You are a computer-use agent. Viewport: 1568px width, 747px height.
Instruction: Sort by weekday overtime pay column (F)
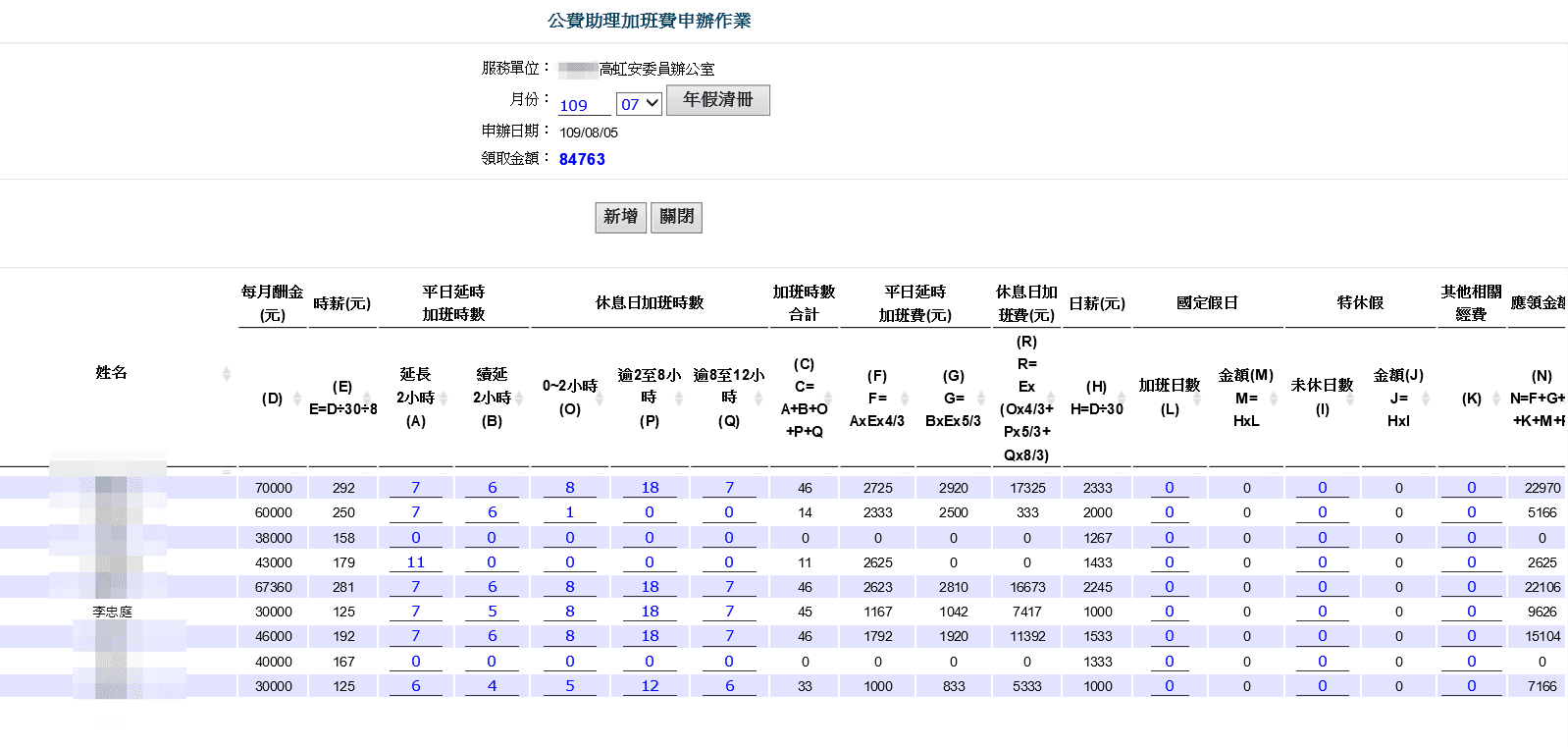pos(905,398)
